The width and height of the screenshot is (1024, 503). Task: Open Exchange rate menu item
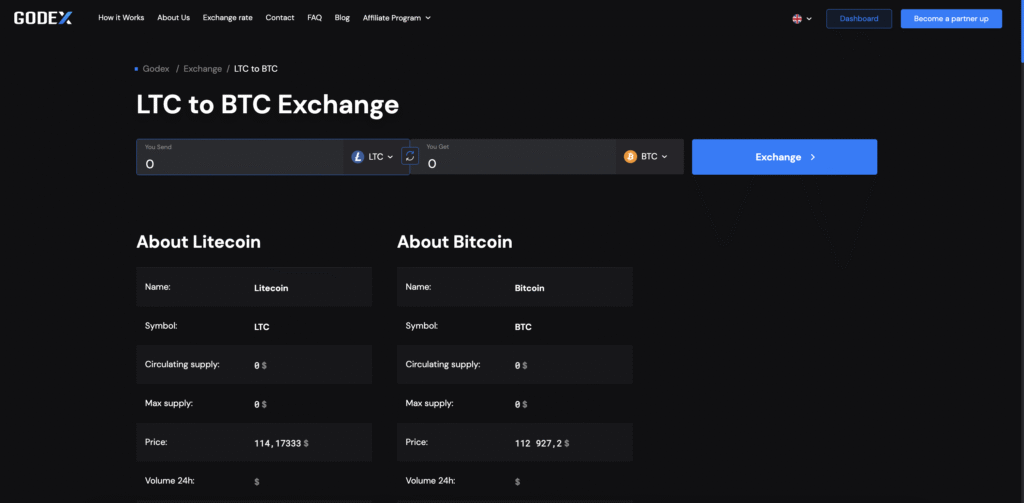point(227,18)
